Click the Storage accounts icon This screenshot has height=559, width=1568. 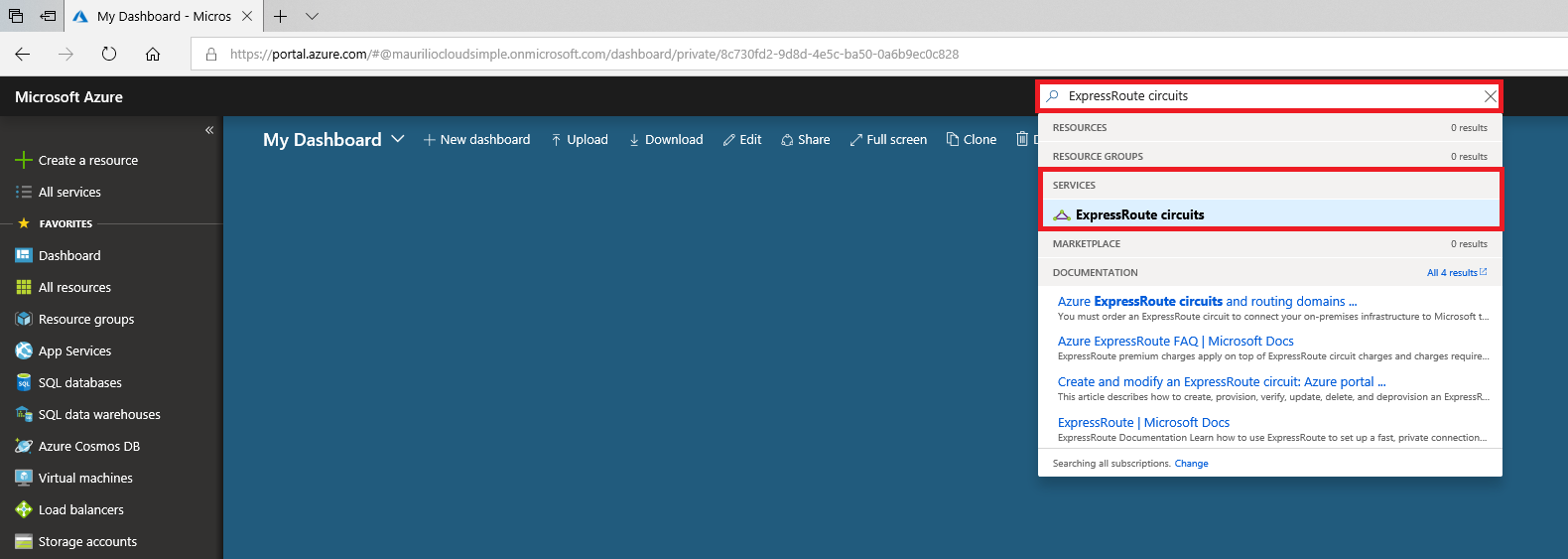(x=24, y=541)
